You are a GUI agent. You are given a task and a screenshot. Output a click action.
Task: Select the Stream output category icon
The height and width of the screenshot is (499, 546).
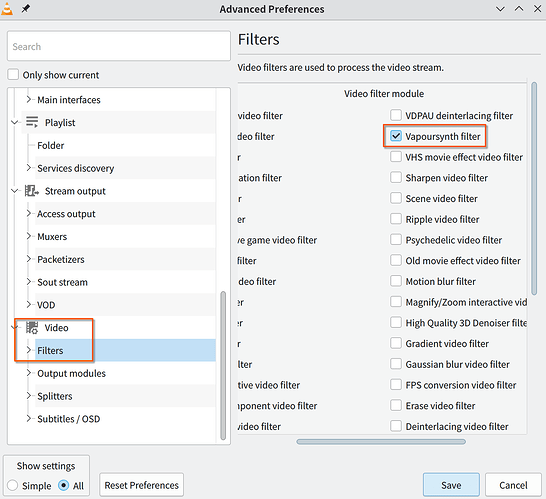(32, 191)
